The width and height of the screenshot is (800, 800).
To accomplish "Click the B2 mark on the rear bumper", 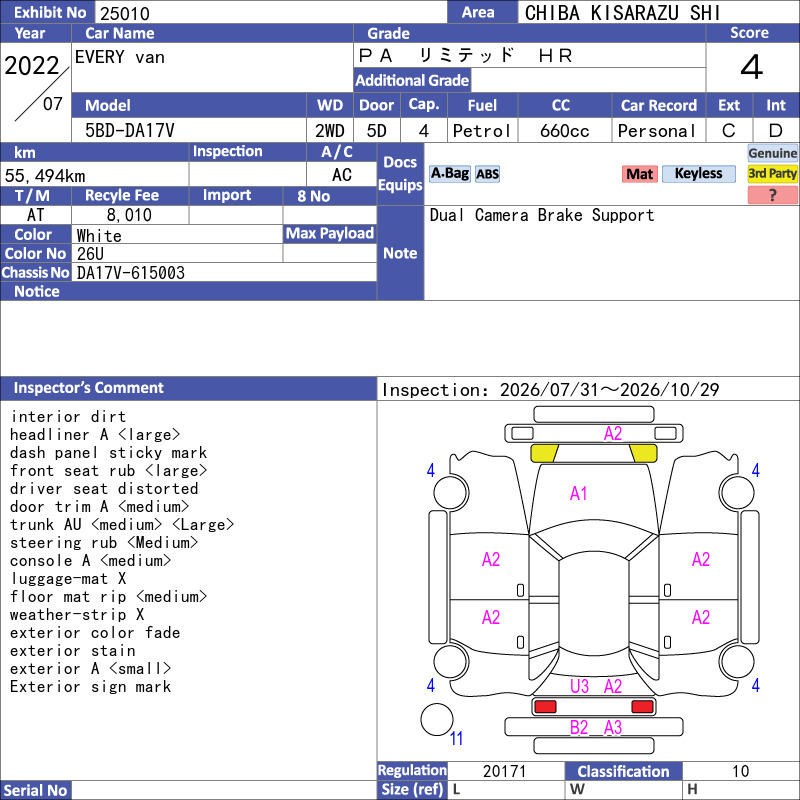I will [579, 728].
